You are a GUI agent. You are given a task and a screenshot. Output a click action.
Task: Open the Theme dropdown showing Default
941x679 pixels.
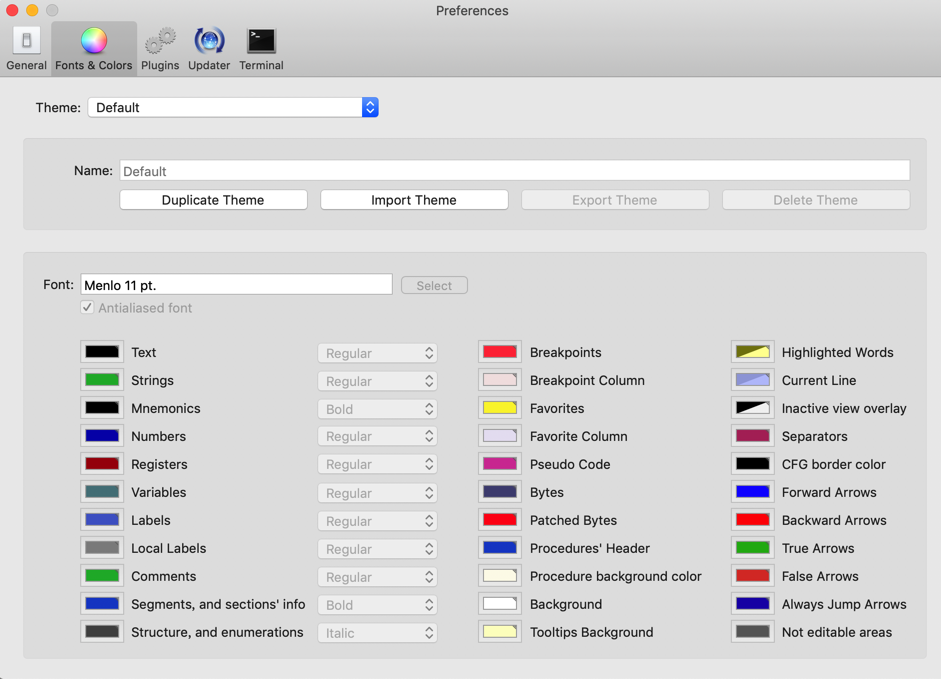233,107
